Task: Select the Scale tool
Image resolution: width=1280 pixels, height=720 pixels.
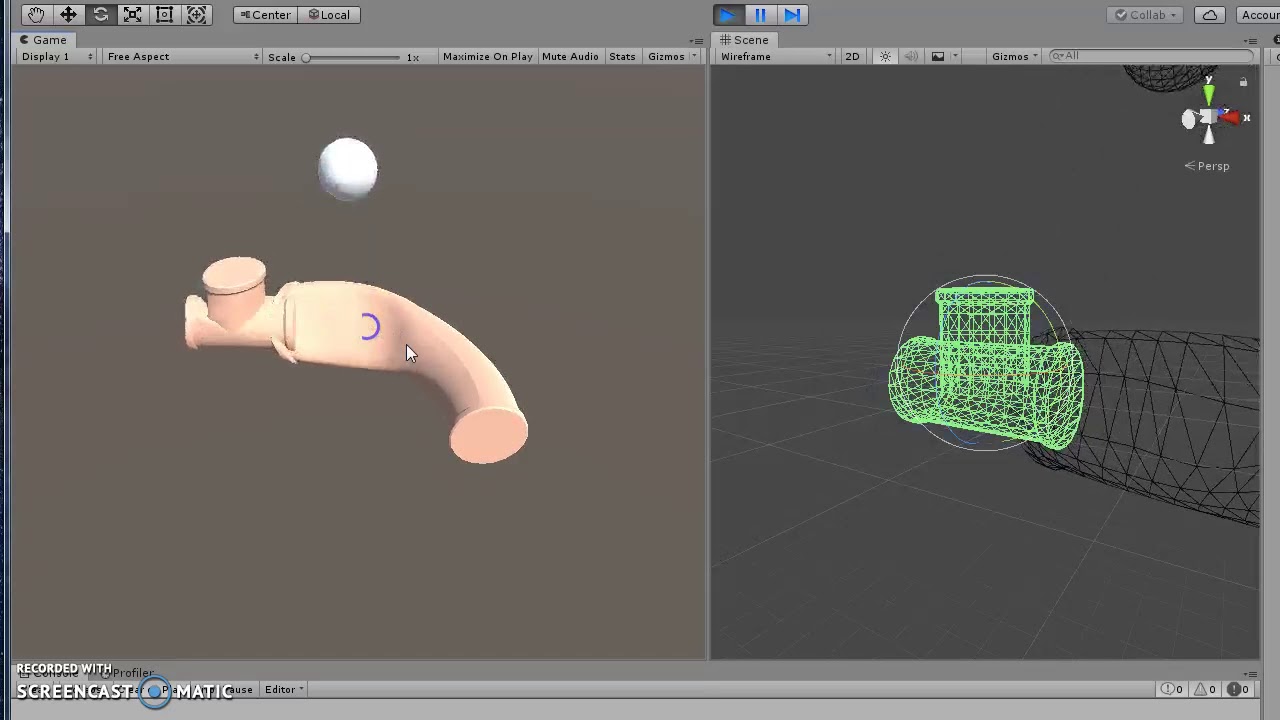Action: pyautogui.click(x=132, y=15)
